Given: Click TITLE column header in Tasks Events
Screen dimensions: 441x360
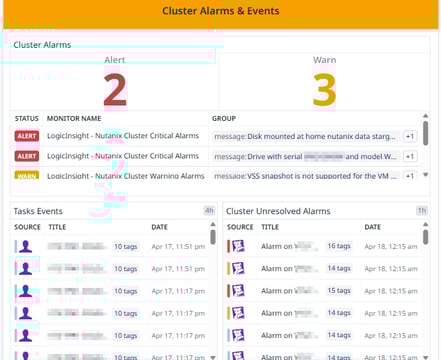Looking at the screenshot, I should pyautogui.click(x=57, y=227).
